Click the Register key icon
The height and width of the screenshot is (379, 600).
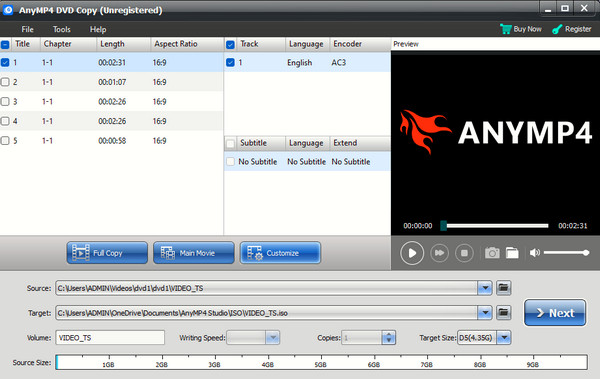coord(557,29)
